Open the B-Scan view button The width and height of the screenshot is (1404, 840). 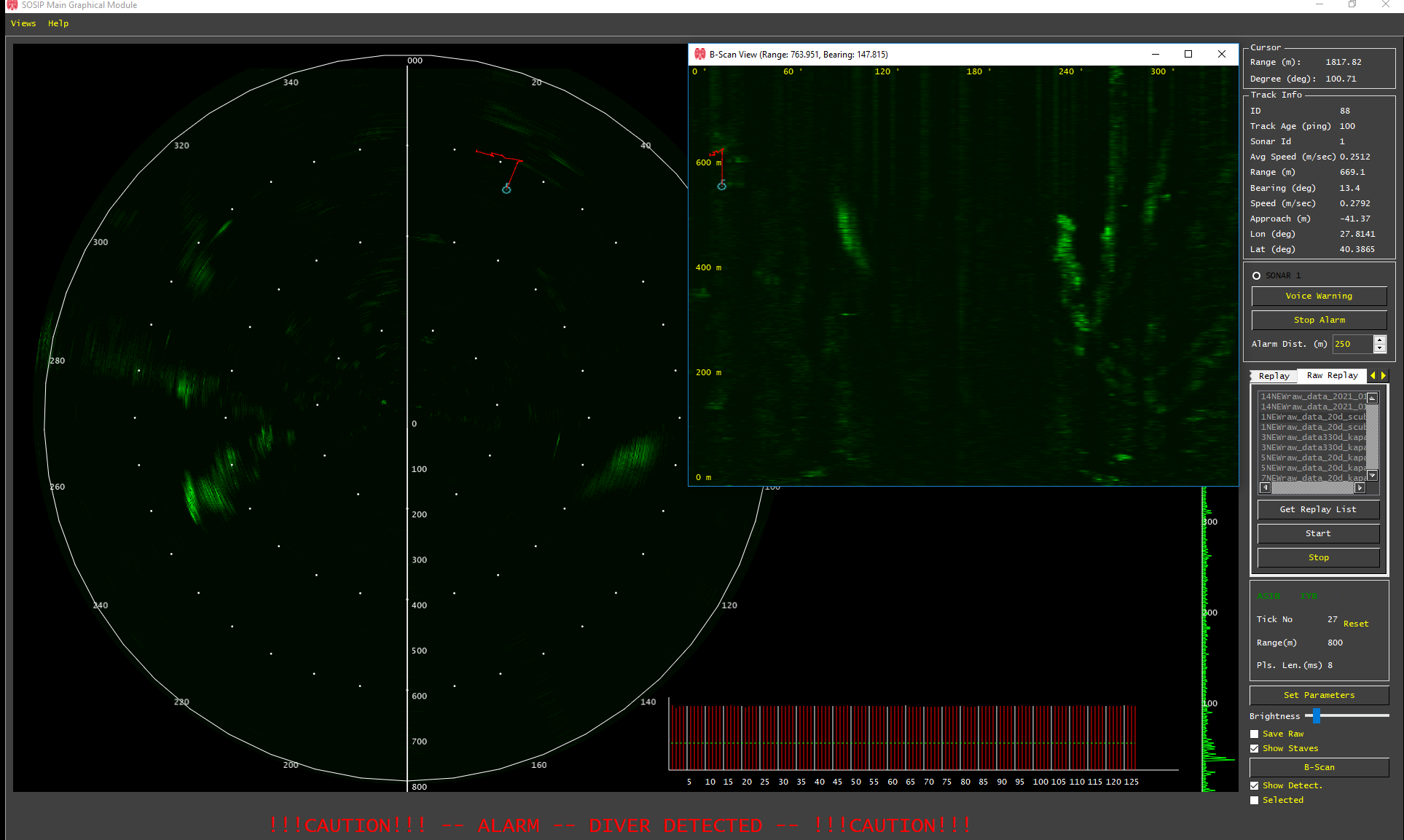click(x=1319, y=767)
